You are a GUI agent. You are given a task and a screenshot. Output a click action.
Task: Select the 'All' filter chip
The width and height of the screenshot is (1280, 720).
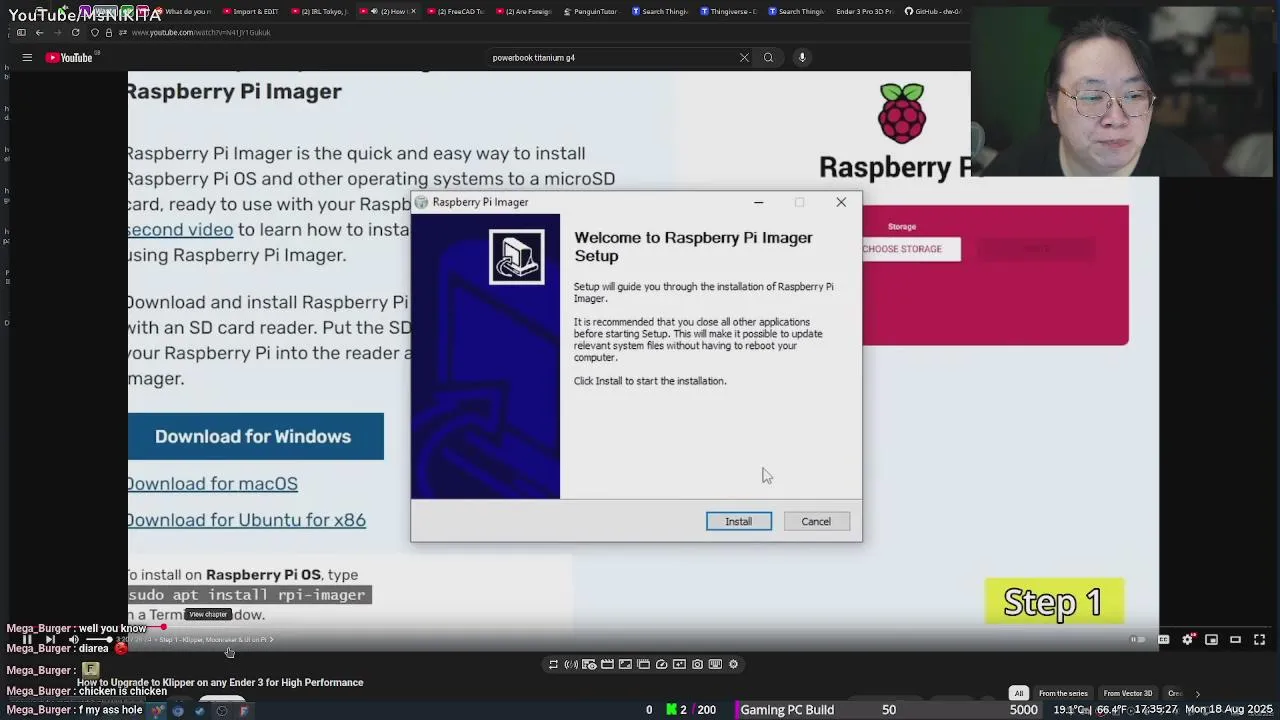[1018, 693]
